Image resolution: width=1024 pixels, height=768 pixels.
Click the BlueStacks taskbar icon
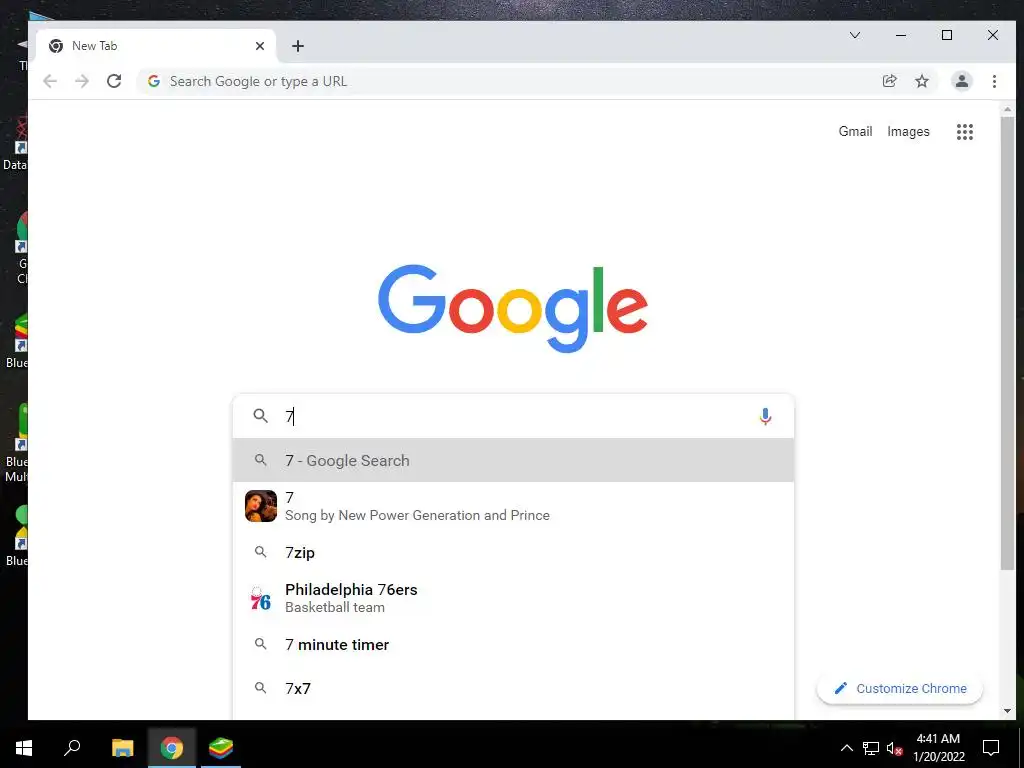click(x=221, y=748)
